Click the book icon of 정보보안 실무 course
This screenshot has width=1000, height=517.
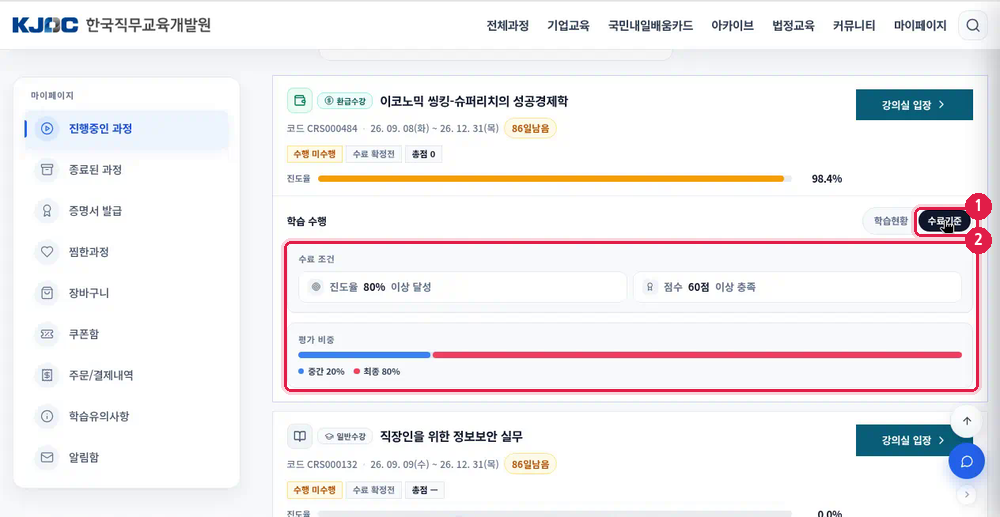(300, 437)
